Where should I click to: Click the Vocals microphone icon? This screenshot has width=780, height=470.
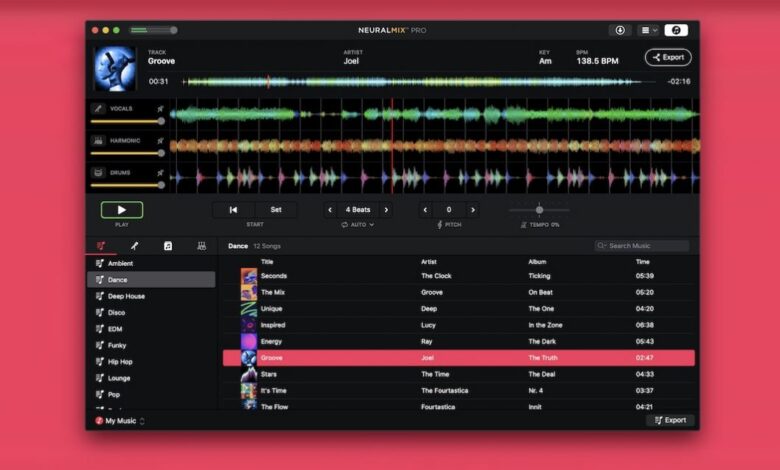point(98,108)
